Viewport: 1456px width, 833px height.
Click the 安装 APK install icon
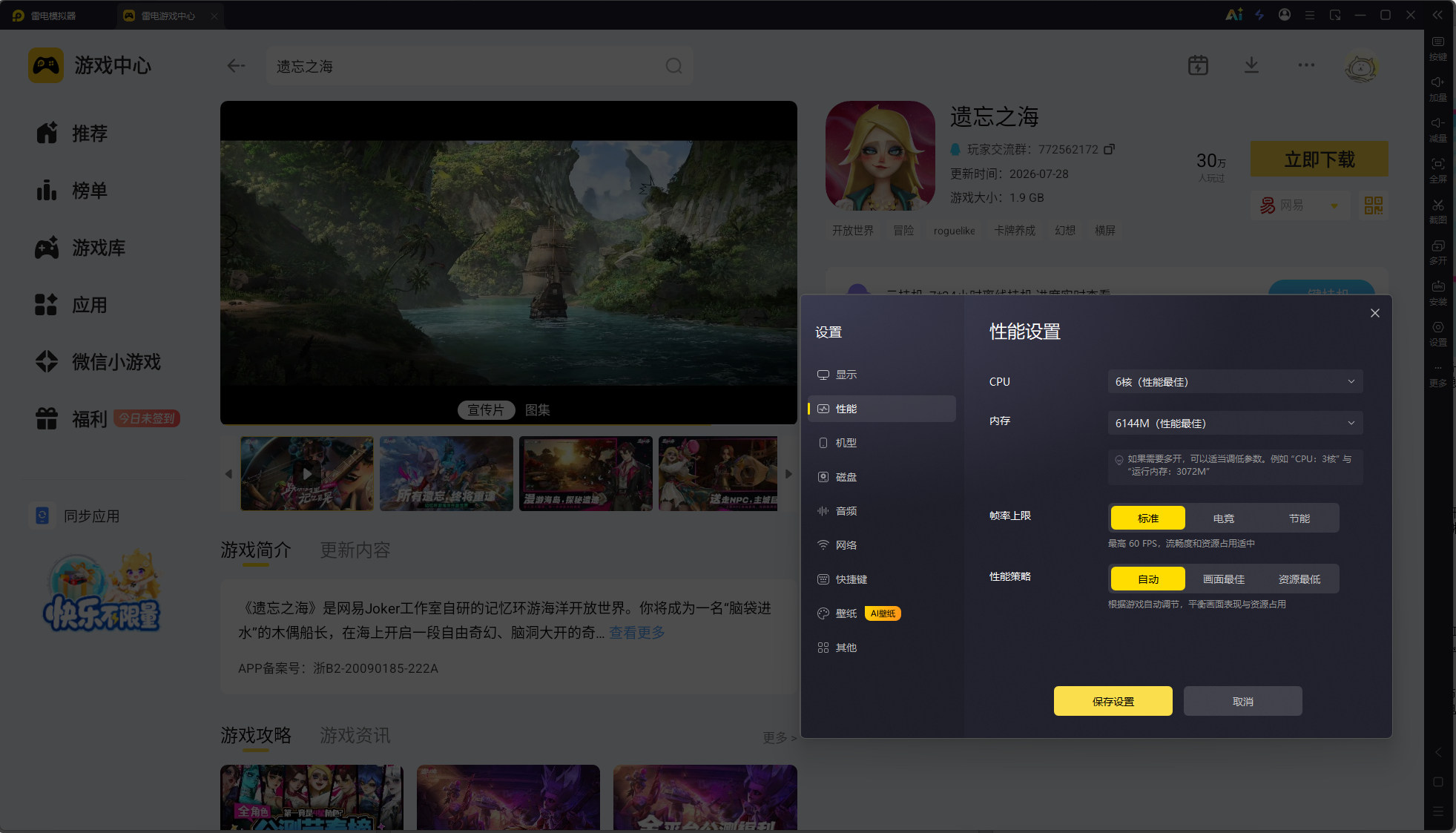[1438, 293]
